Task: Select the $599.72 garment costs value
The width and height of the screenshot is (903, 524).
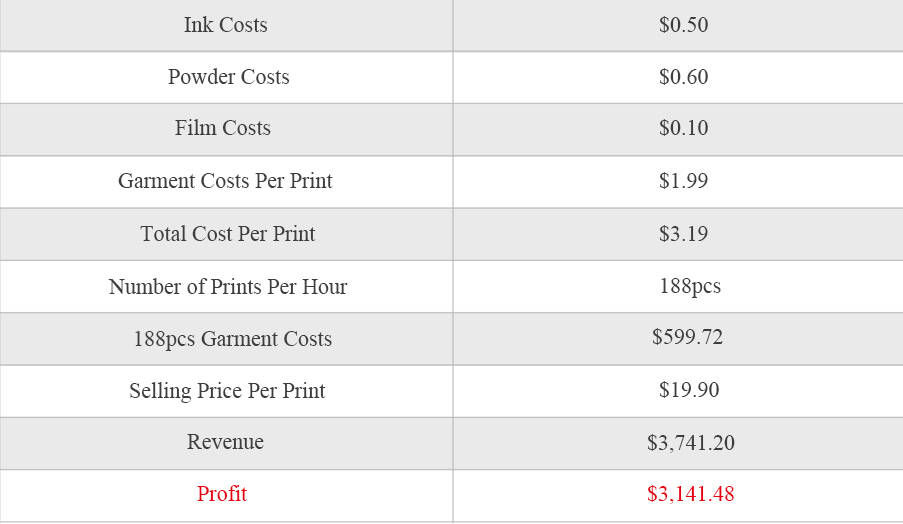Action: tap(687, 337)
